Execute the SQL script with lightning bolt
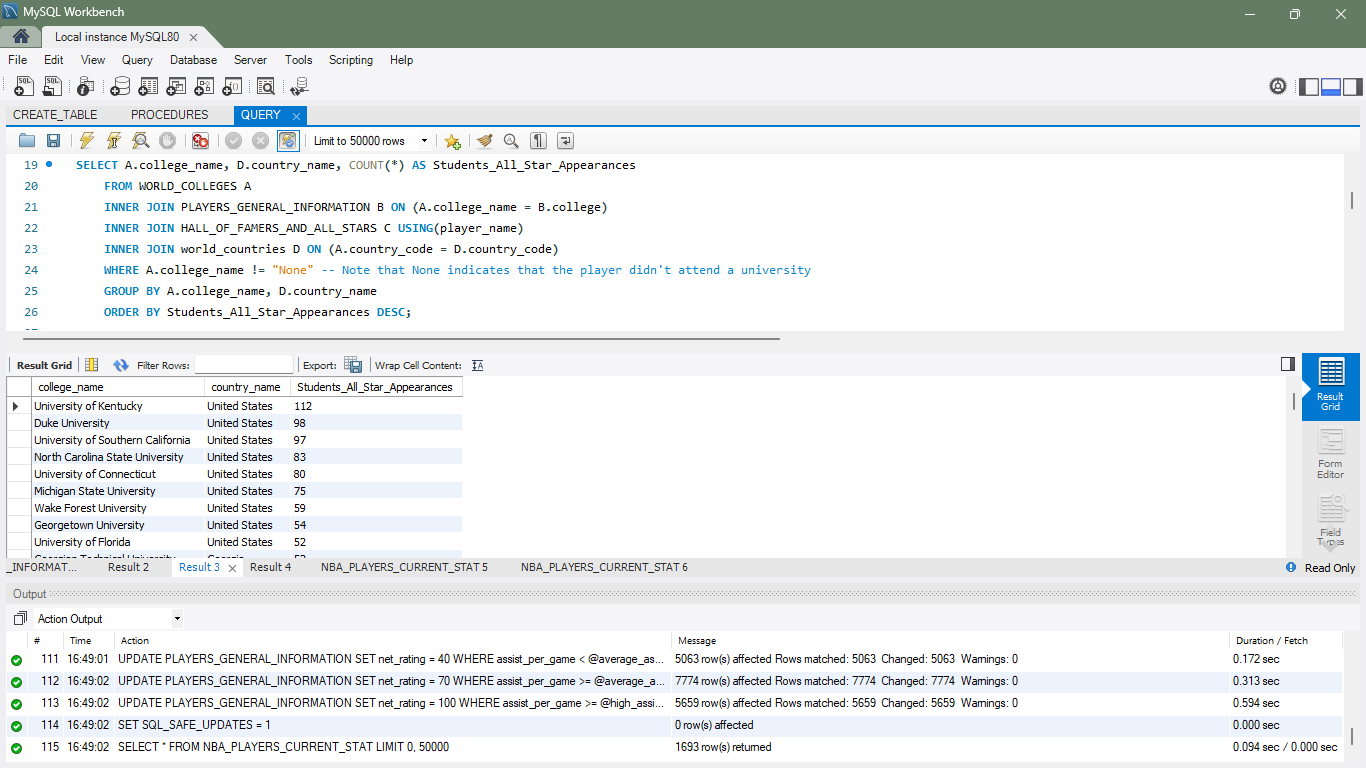 coord(87,141)
